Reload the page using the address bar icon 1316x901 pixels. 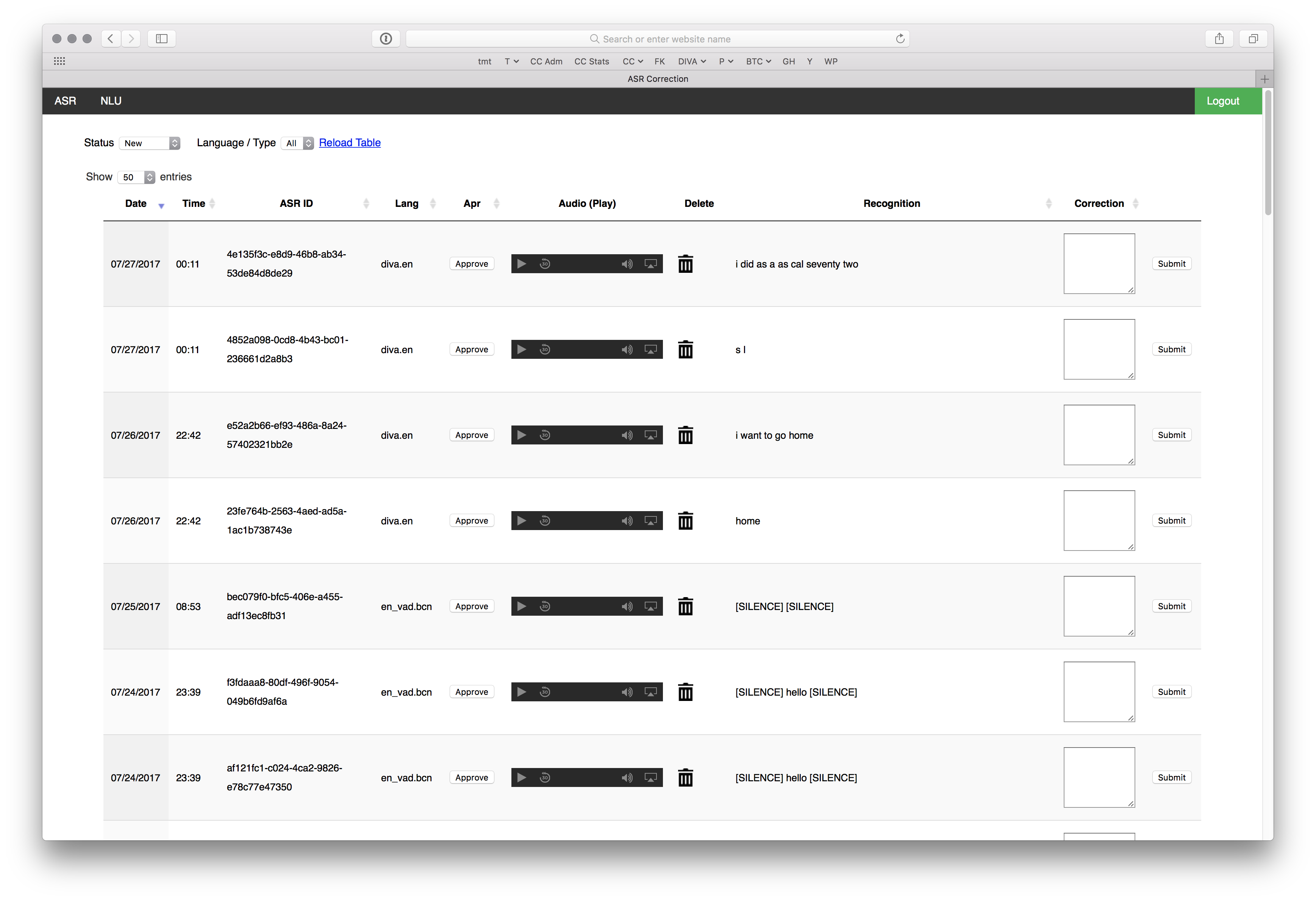pos(900,39)
